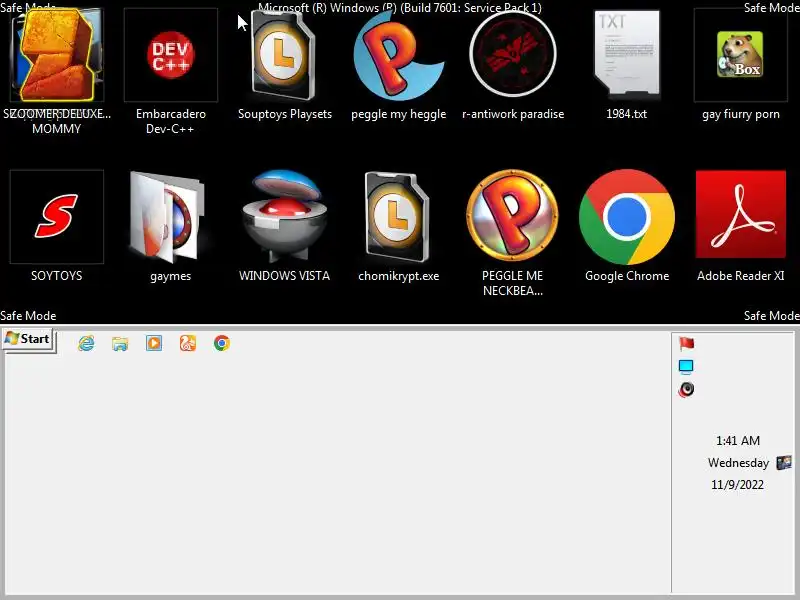Image resolution: width=800 pixels, height=600 pixels.
Task: Open the r-antiwork paradise shortcut
Action: [513, 54]
